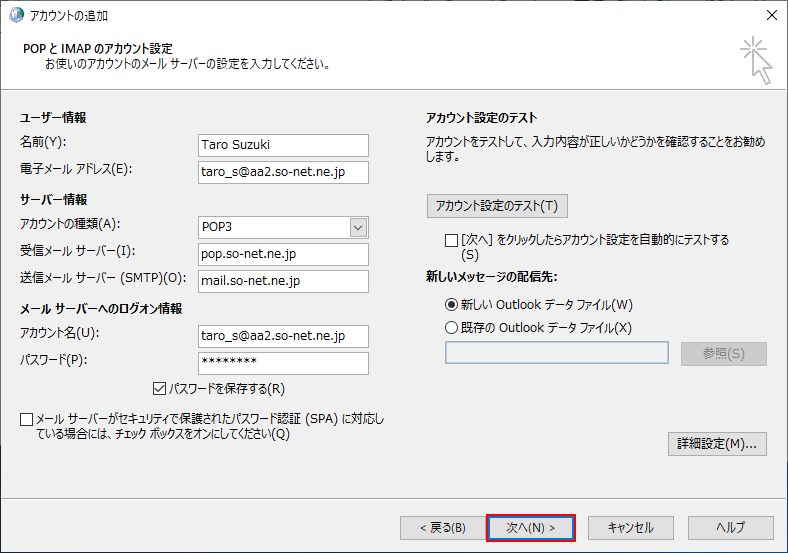Select 既存の Outlook データ ファイル radio button

(x=451, y=327)
